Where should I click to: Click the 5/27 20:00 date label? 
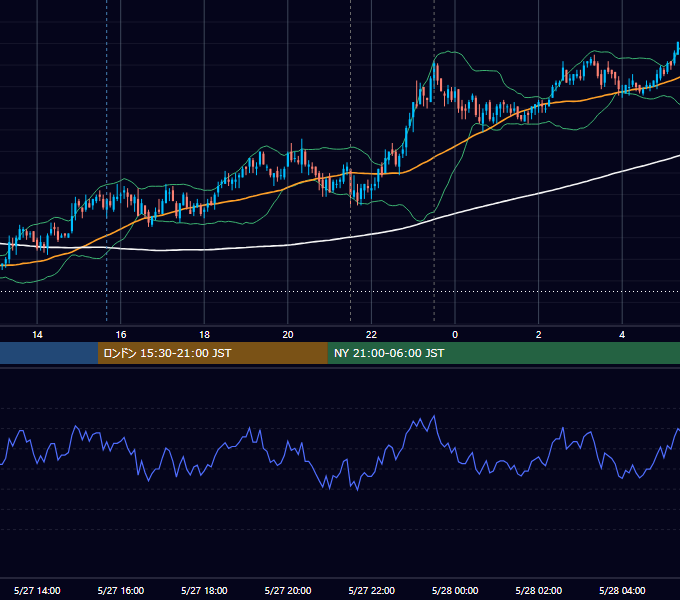tap(288, 590)
